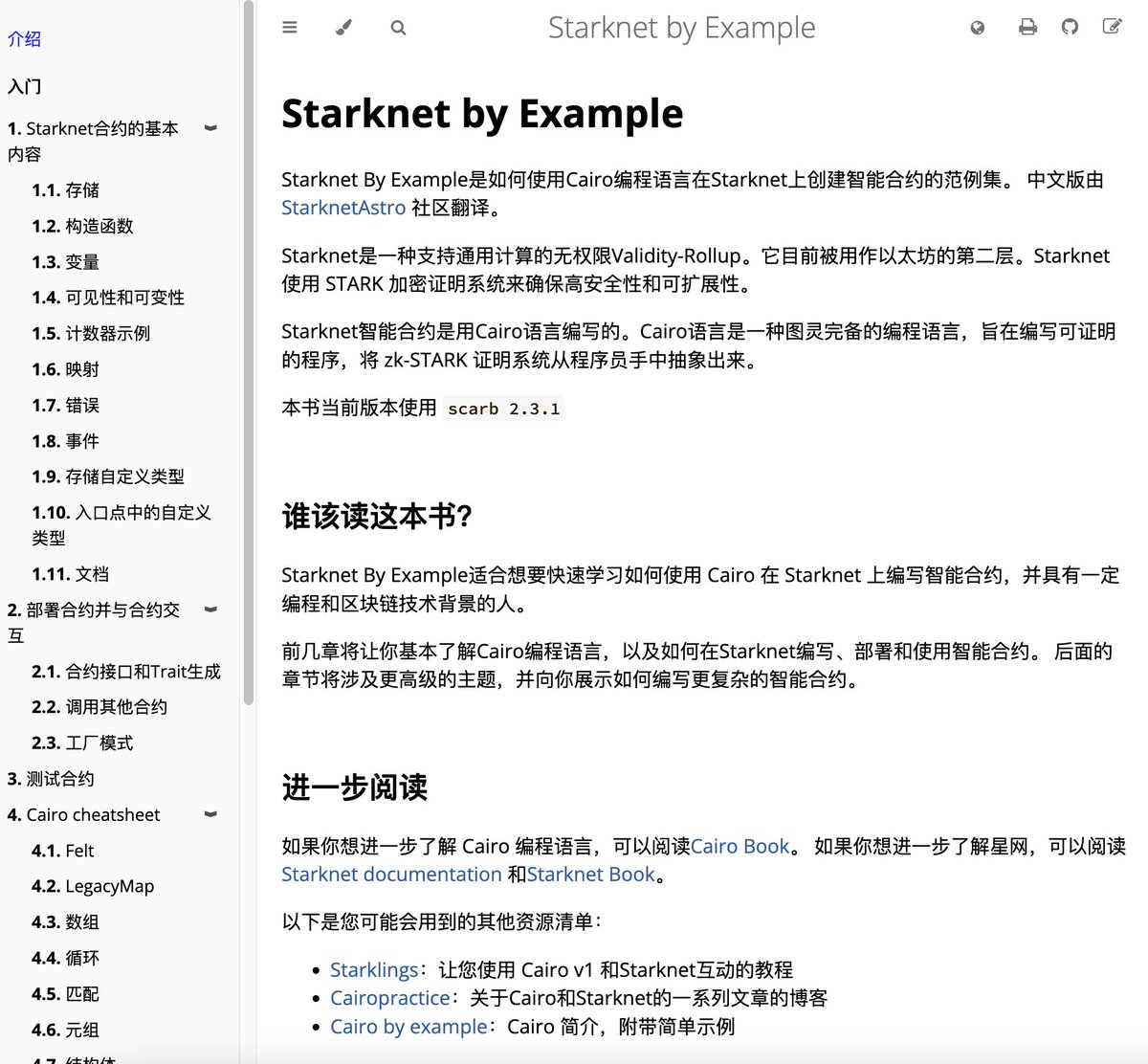
Task: Open chapter 1.9 存储自定义类型
Action: tap(108, 477)
